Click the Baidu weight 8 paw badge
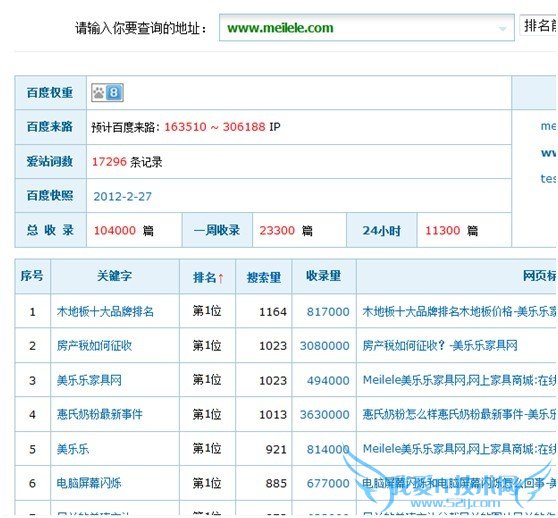558x518 pixels. pyautogui.click(x=107, y=93)
